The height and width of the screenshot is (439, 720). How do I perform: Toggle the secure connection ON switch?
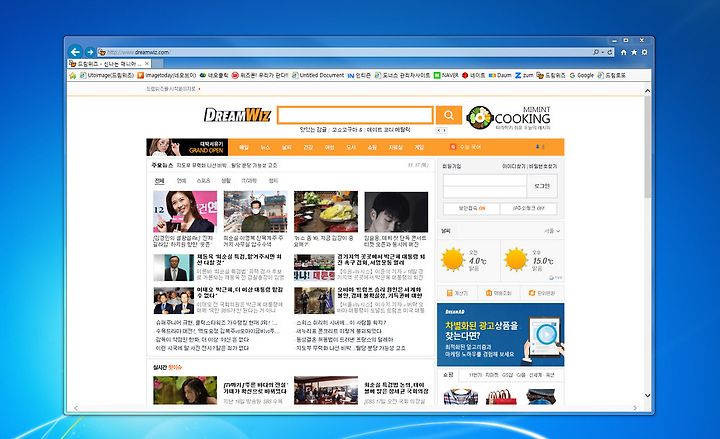point(472,208)
